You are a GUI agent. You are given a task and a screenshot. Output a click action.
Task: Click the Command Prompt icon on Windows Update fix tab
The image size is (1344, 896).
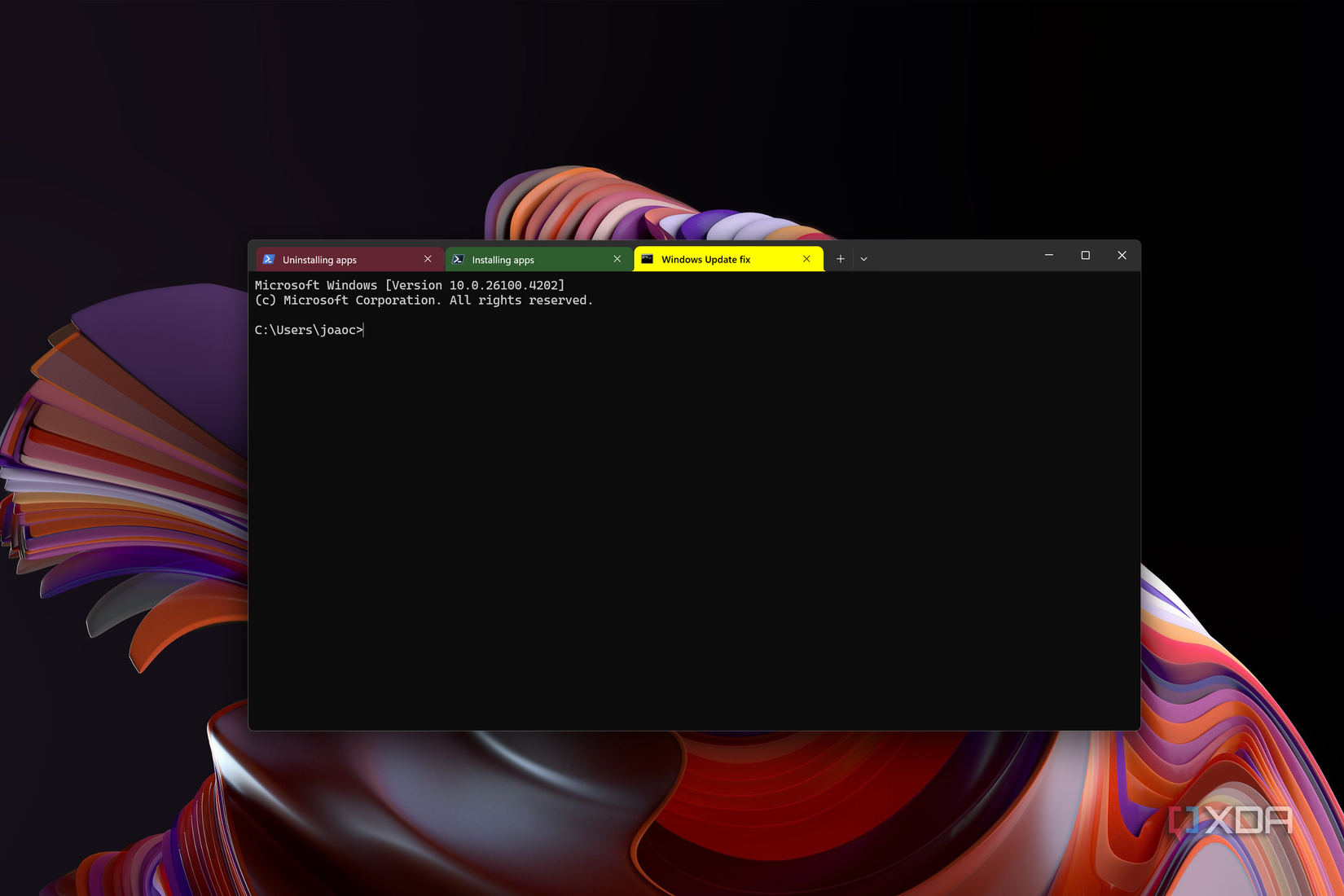[647, 259]
